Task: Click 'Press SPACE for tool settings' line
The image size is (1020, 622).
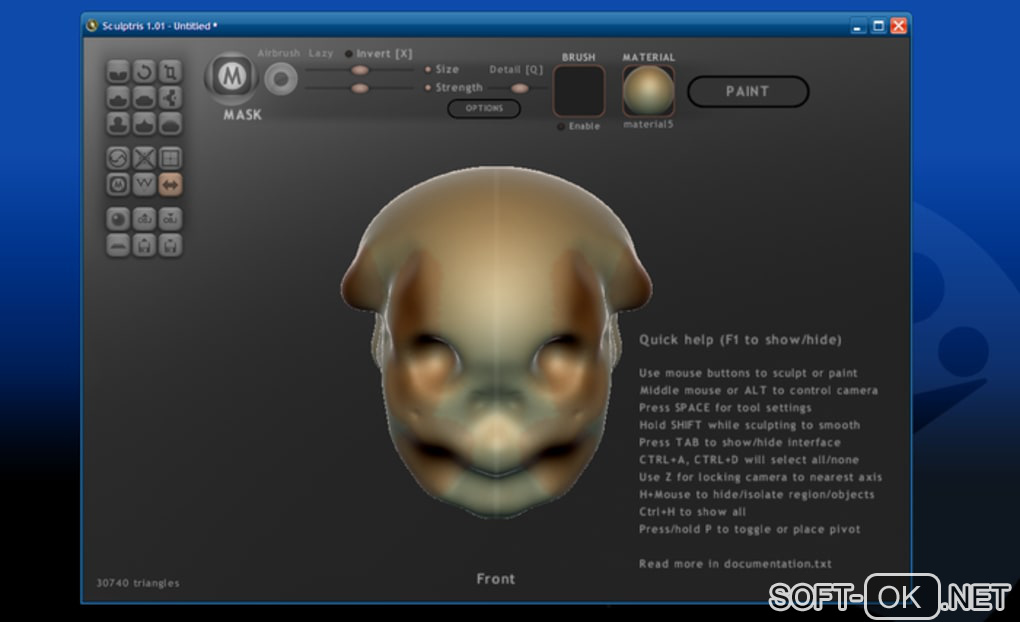Action: (x=725, y=407)
